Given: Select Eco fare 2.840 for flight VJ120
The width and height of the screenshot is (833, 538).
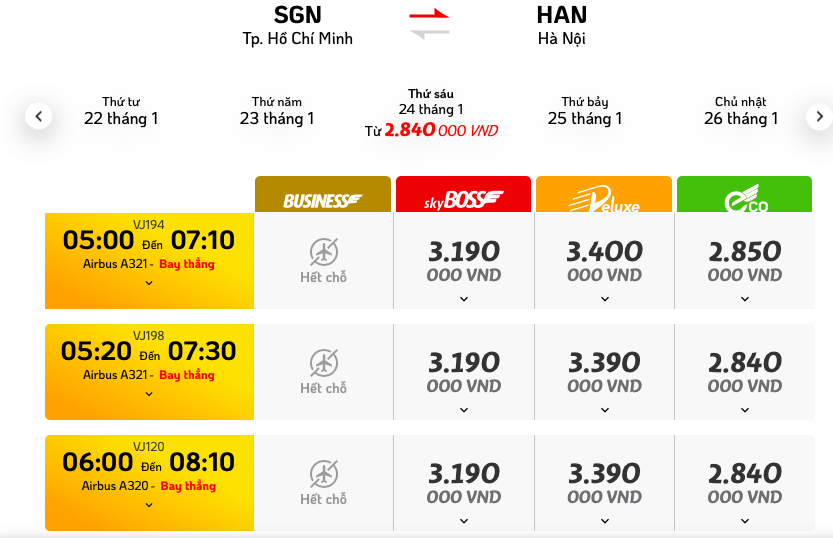Looking at the screenshot, I should [745, 482].
